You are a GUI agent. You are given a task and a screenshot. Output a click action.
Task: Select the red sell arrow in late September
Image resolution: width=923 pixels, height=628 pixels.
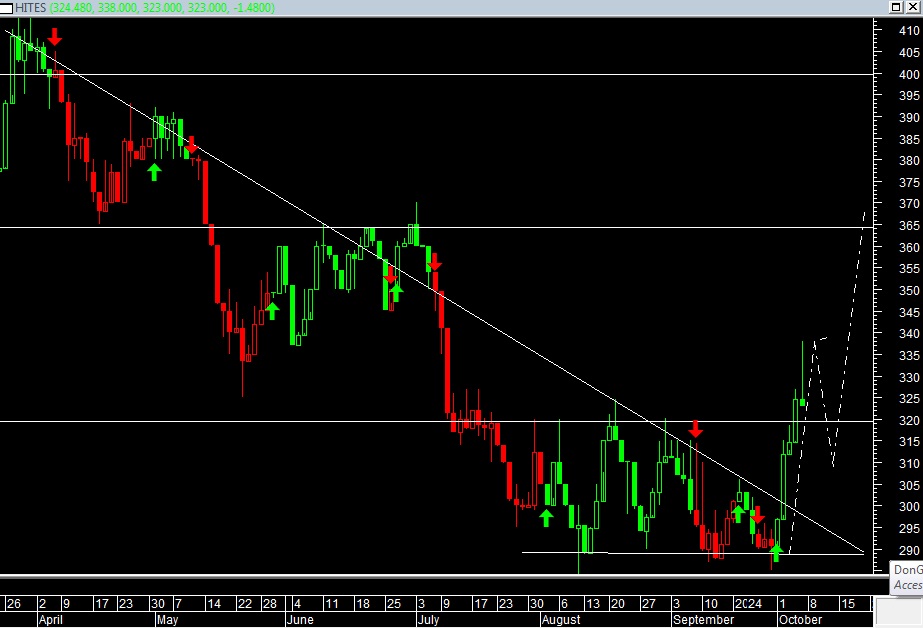[x=758, y=515]
